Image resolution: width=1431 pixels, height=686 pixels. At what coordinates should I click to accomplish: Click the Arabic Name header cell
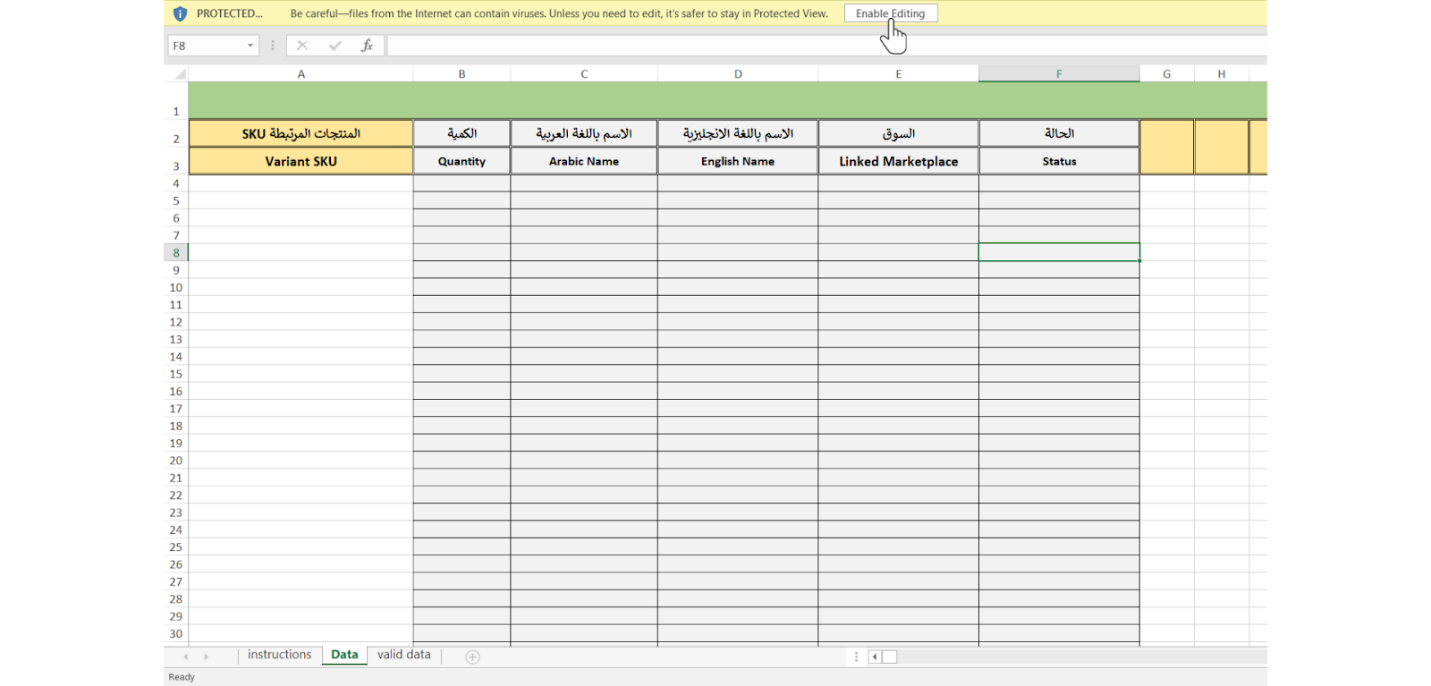tap(584, 161)
